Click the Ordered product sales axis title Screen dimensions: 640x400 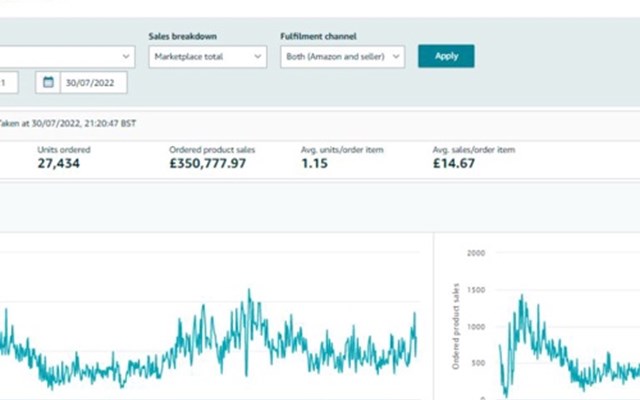pos(456,327)
